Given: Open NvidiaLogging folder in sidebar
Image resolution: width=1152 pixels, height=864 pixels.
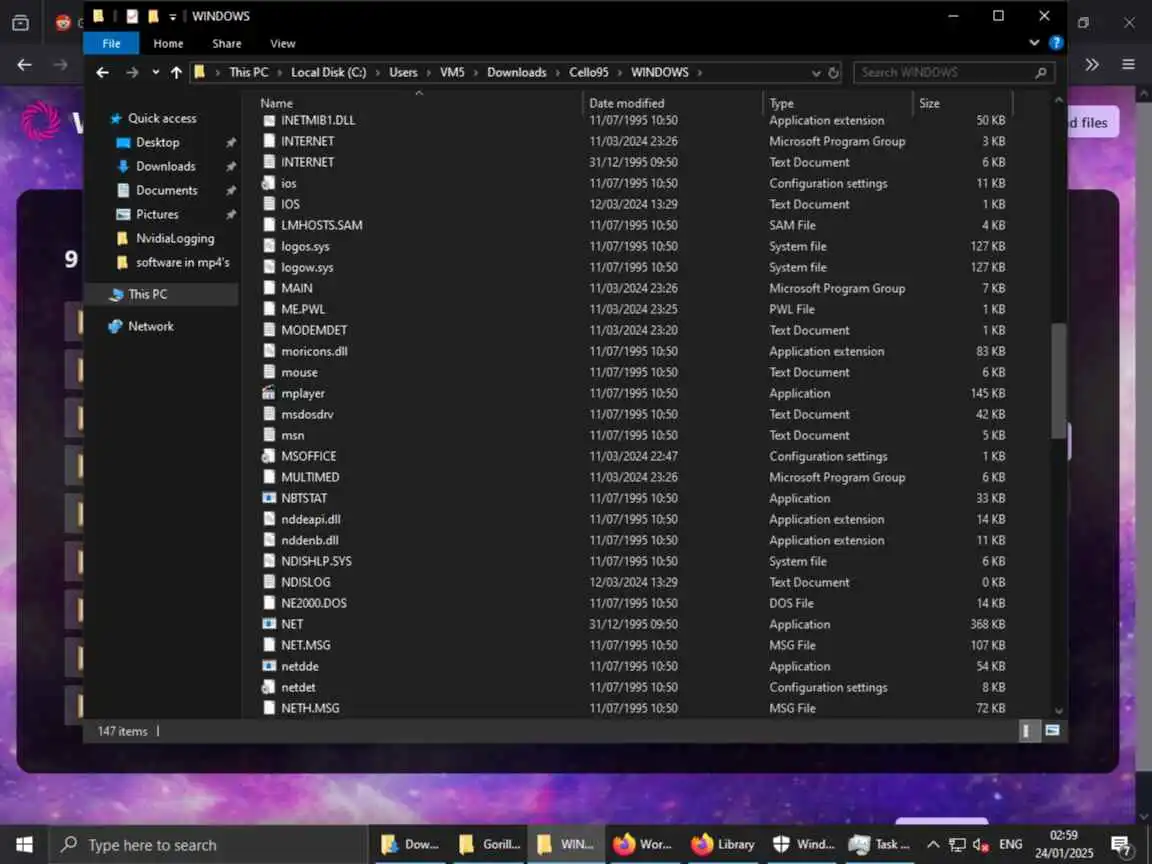Looking at the screenshot, I should point(175,238).
